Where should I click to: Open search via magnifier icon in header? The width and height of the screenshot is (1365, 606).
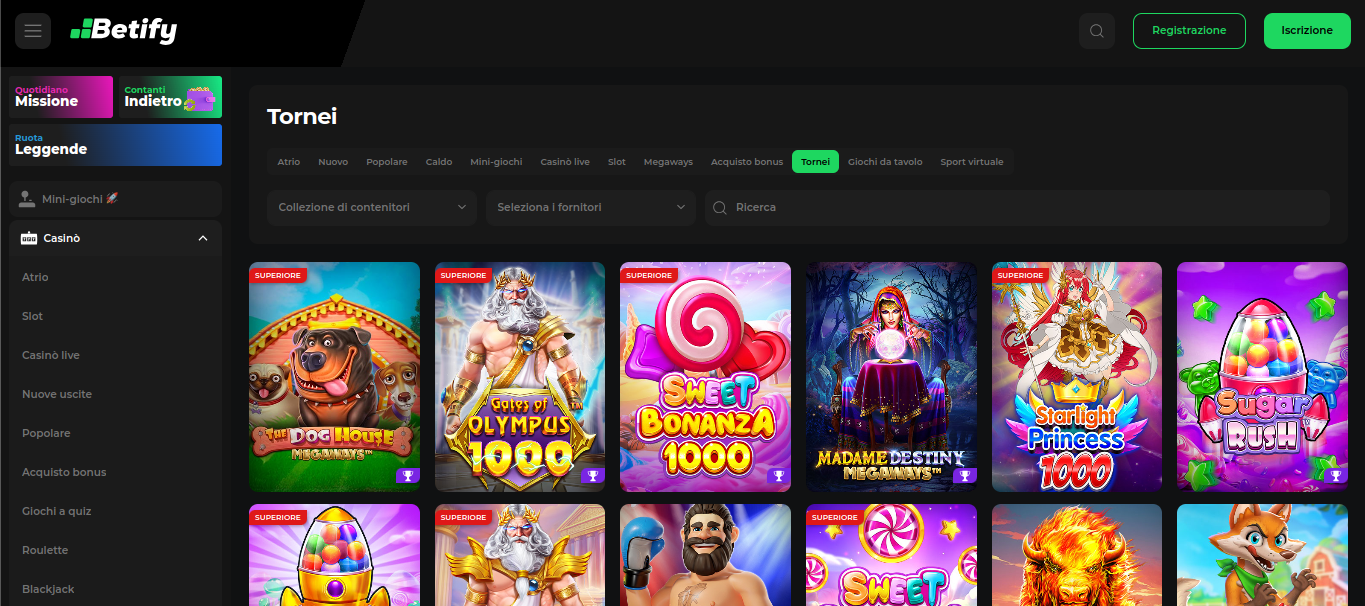point(1097,31)
